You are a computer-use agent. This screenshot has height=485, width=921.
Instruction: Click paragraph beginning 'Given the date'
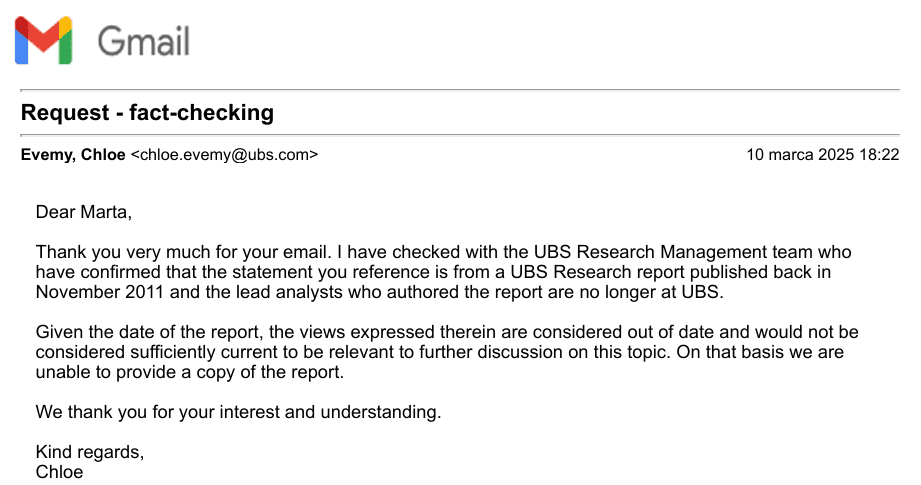click(x=447, y=352)
